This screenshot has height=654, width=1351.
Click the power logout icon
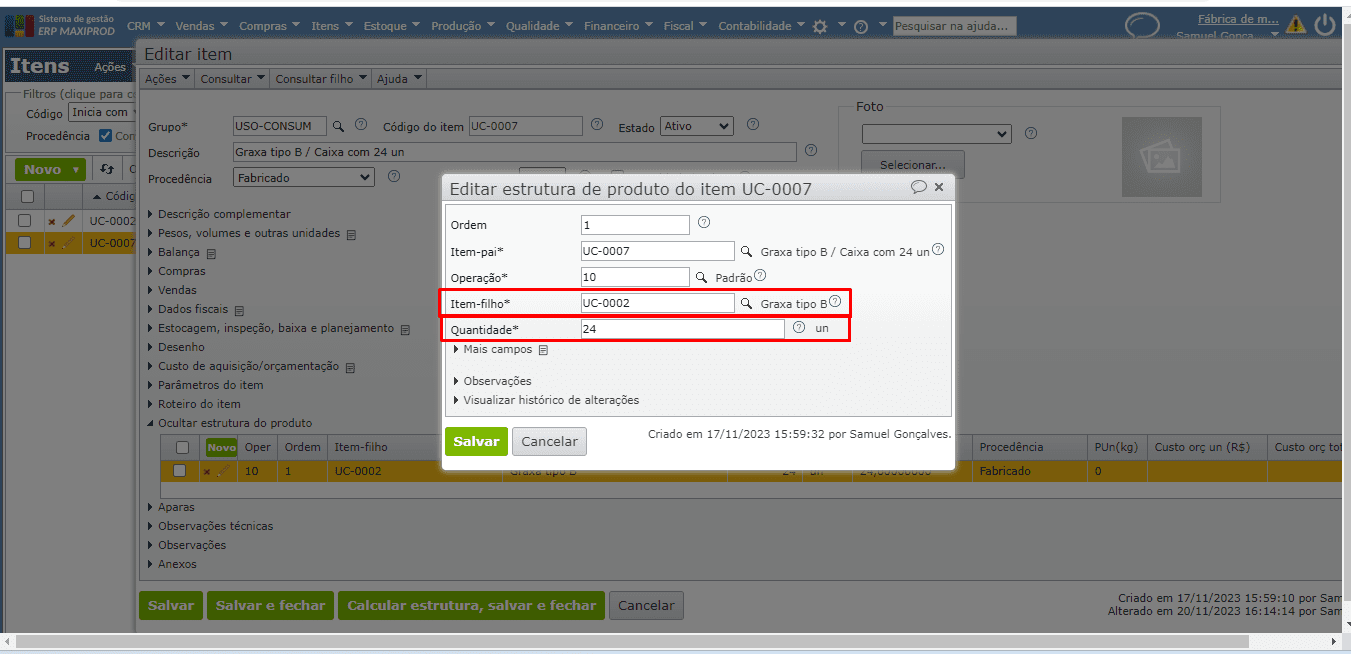(1325, 25)
